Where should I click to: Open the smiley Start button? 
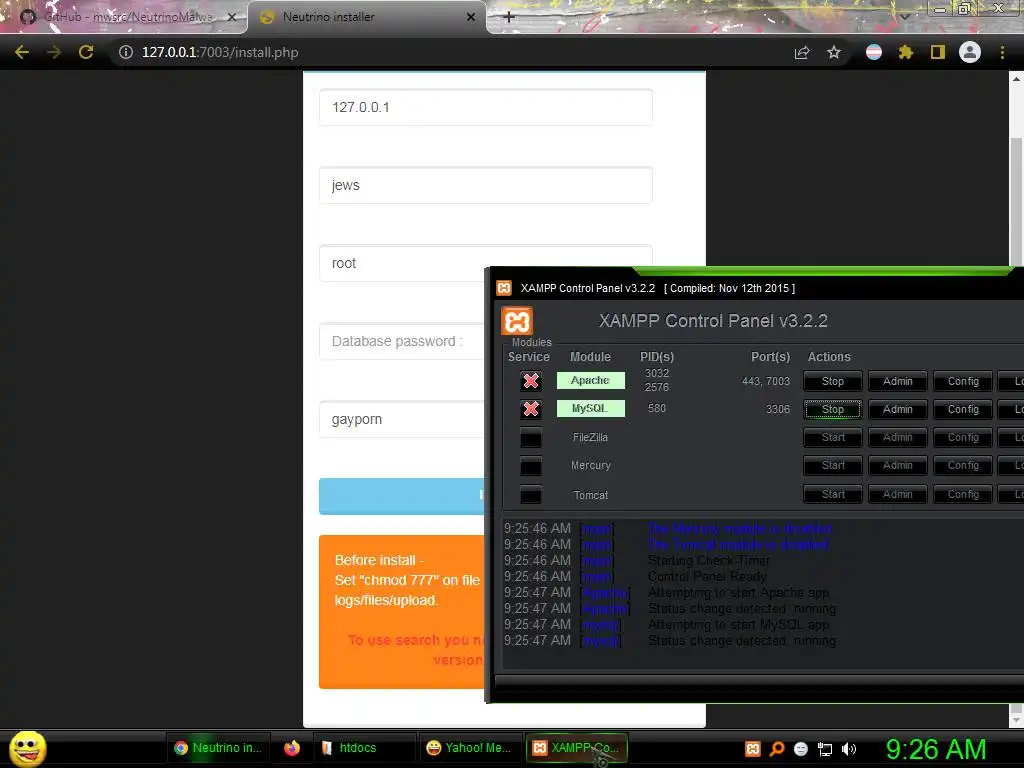(27, 748)
